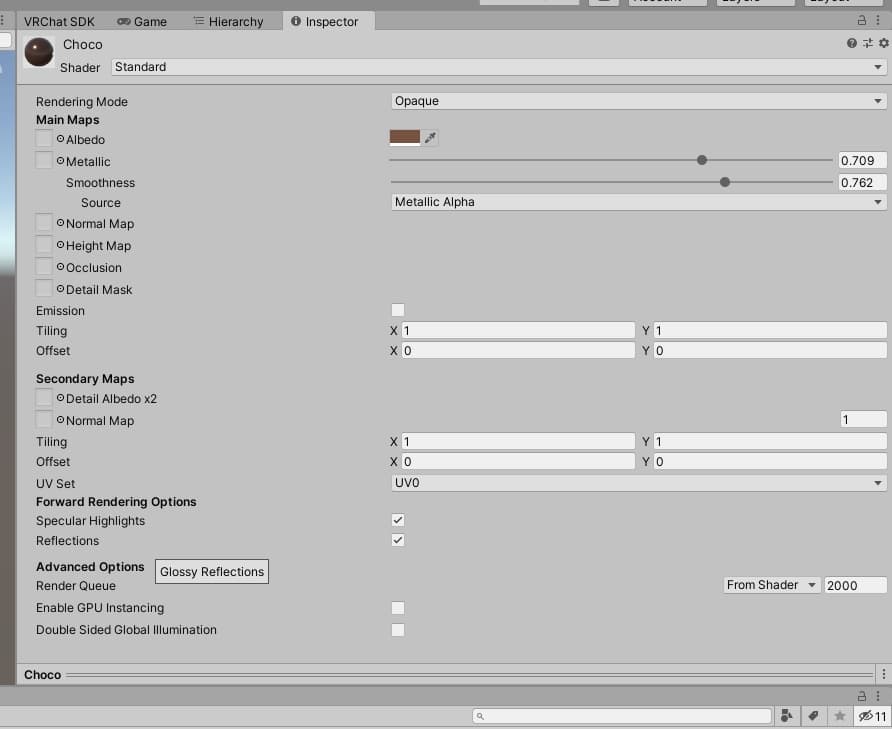This screenshot has height=729, width=892.
Task: Click the Smoothness slider handle
Action: click(725, 182)
